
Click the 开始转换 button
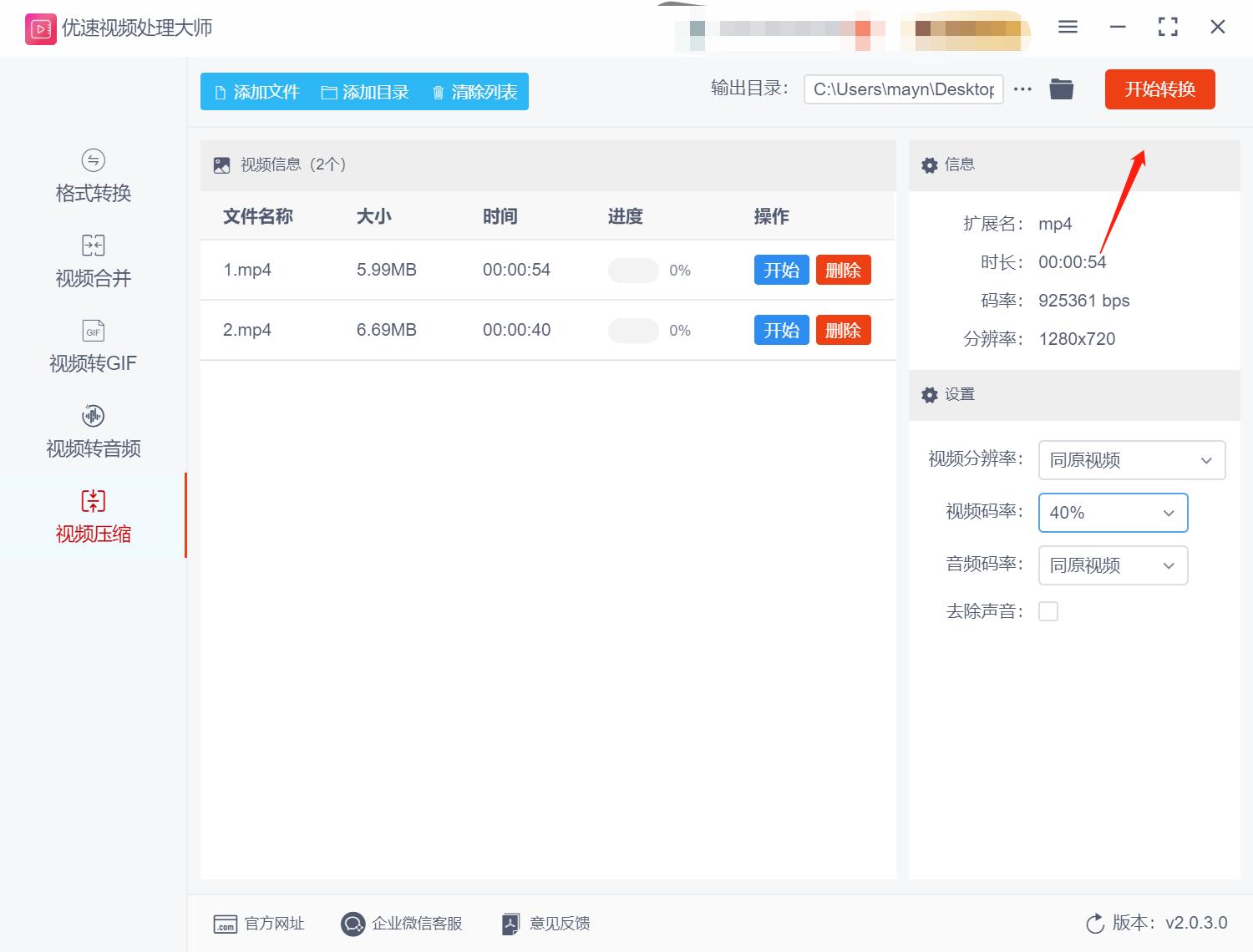click(1159, 89)
